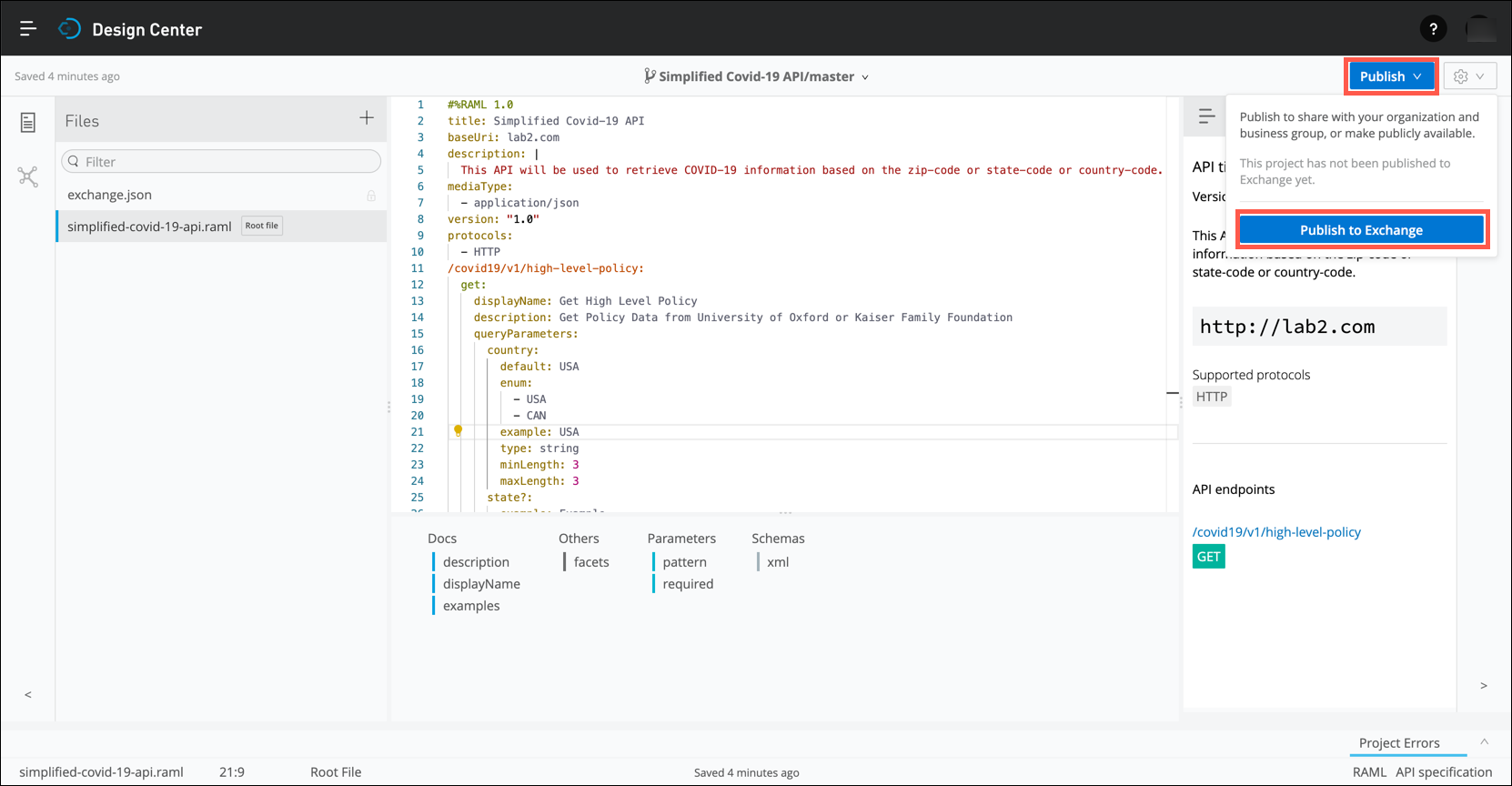
Task: Click the Files panel heading
Action: coord(82,121)
